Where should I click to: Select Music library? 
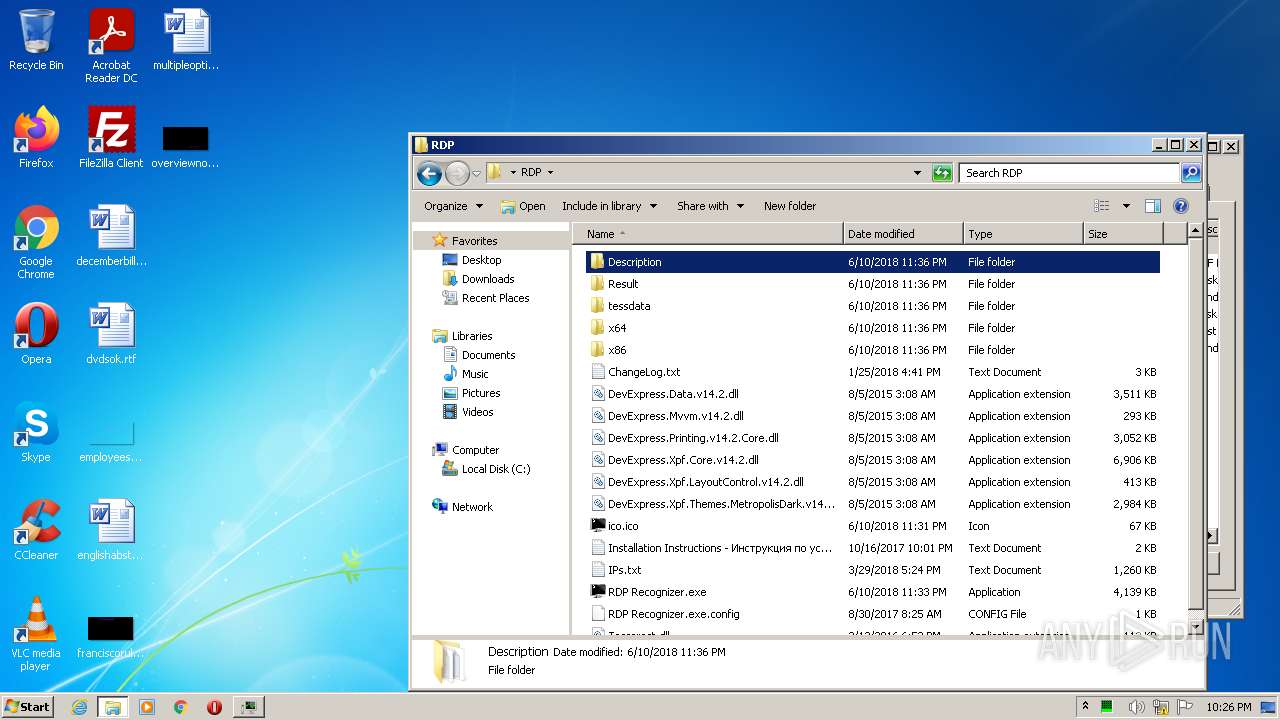pos(475,374)
